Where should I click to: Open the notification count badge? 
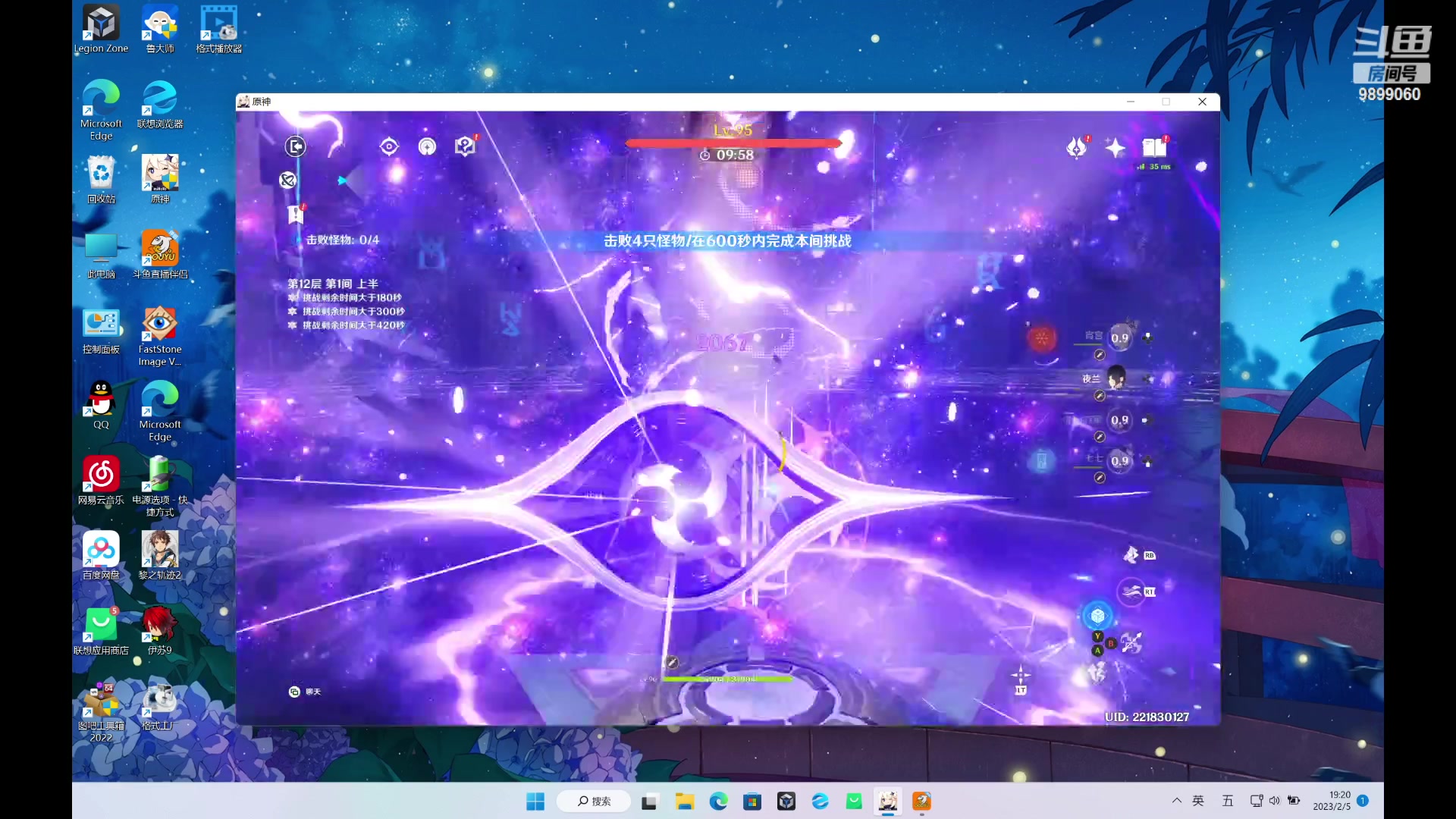[x=1363, y=801]
